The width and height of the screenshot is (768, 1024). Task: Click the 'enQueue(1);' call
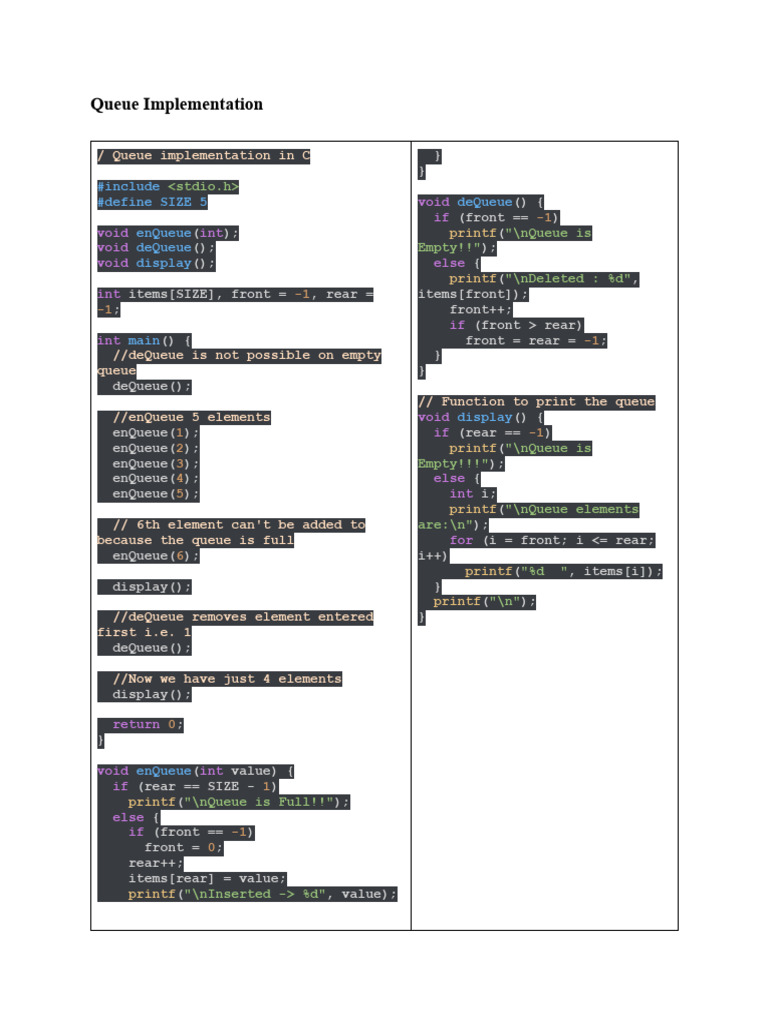click(155, 433)
